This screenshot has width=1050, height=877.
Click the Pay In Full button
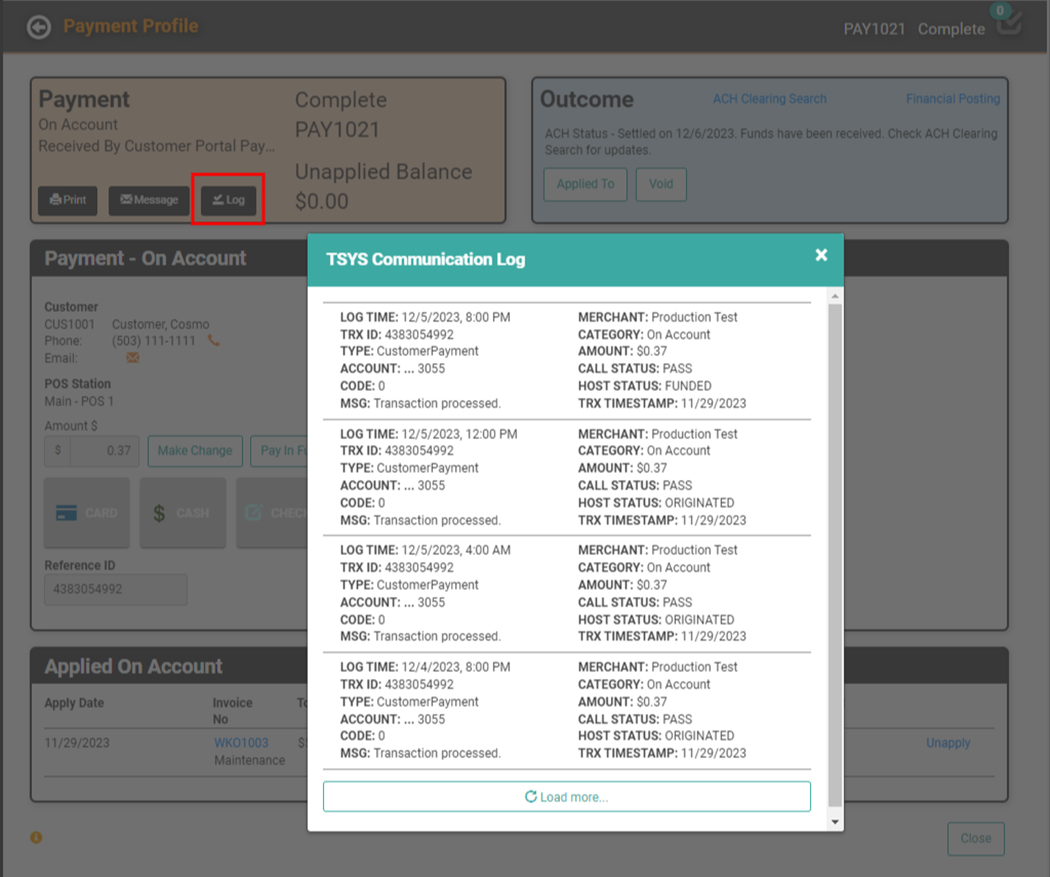tap(280, 451)
